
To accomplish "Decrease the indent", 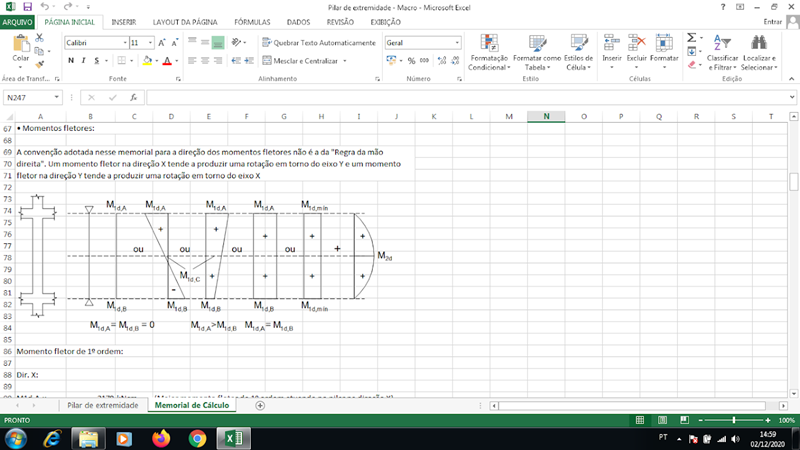I will pyautogui.click(x=236, y=61).
